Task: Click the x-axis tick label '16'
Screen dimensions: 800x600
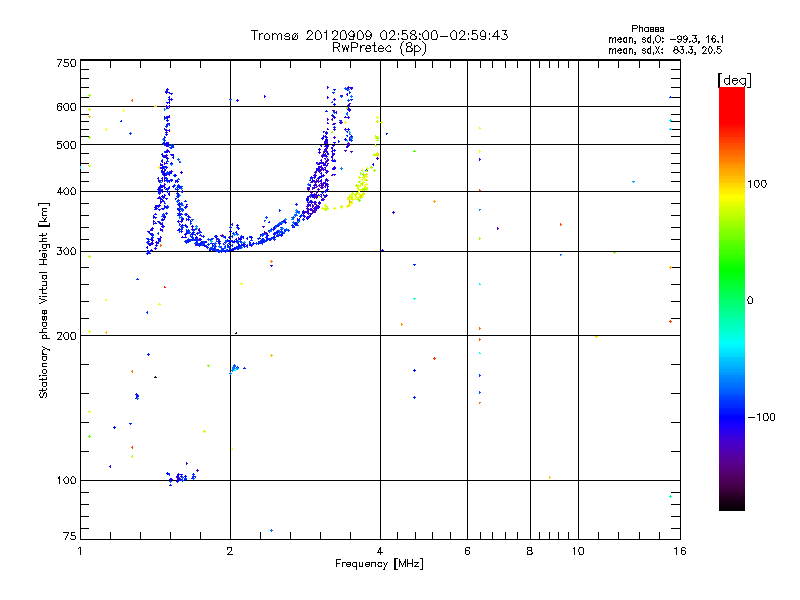Action: pos(680,551)
